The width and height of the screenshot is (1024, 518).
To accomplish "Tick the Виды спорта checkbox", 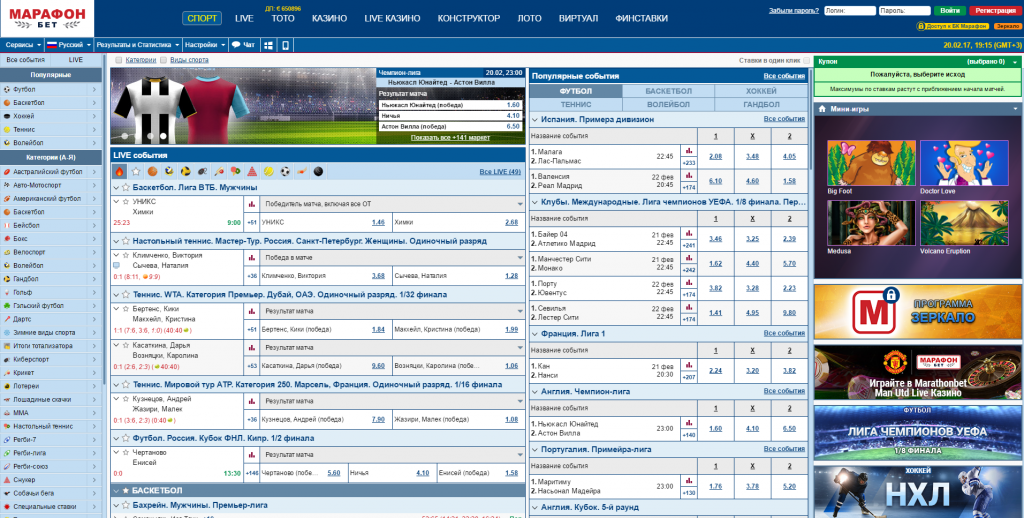I will click(x=163, y=60).
